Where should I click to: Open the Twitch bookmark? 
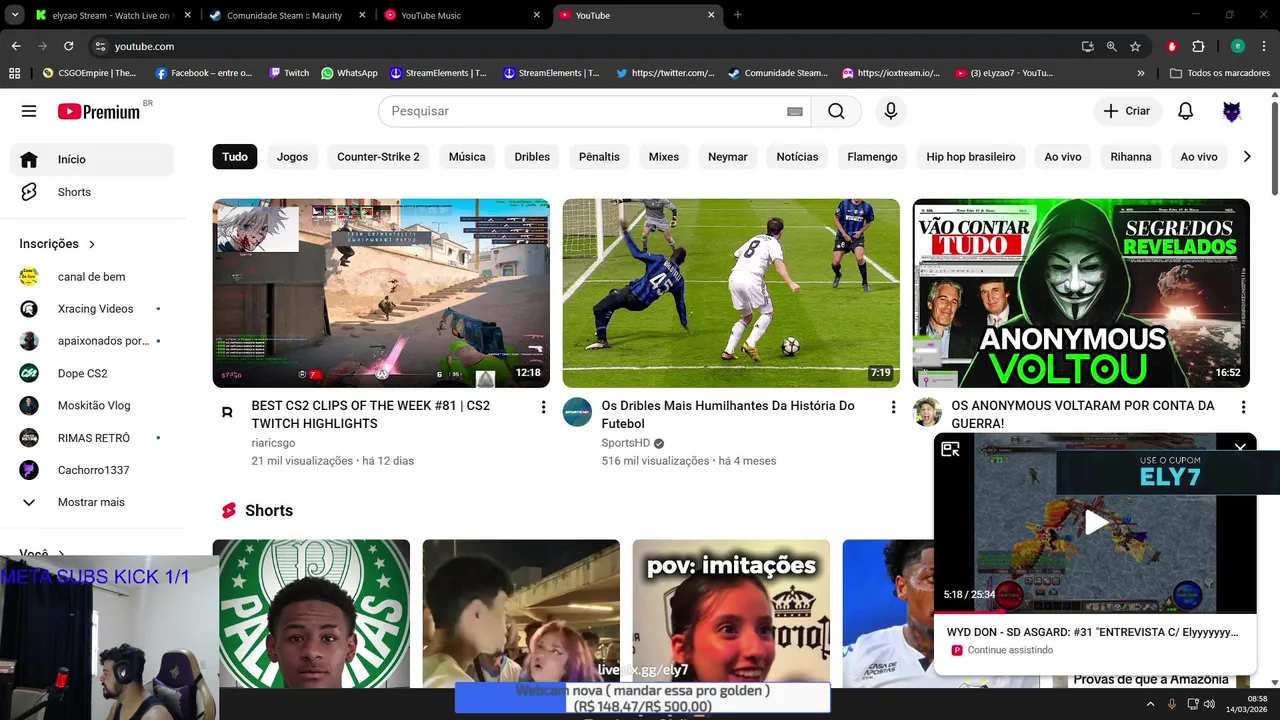[x=289, y=73]
